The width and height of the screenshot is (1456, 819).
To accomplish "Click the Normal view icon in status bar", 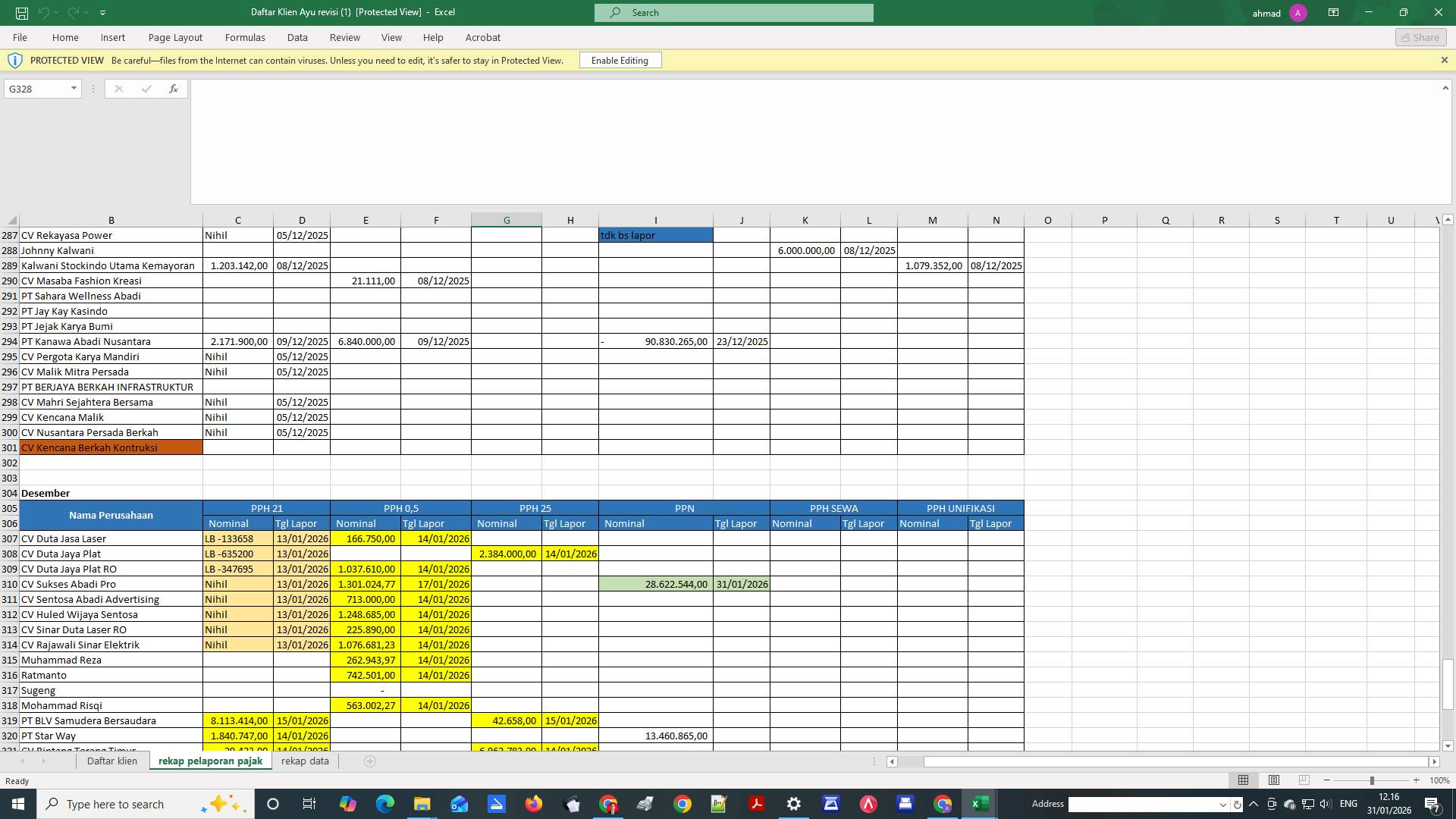I will [x=1242, y=780].
